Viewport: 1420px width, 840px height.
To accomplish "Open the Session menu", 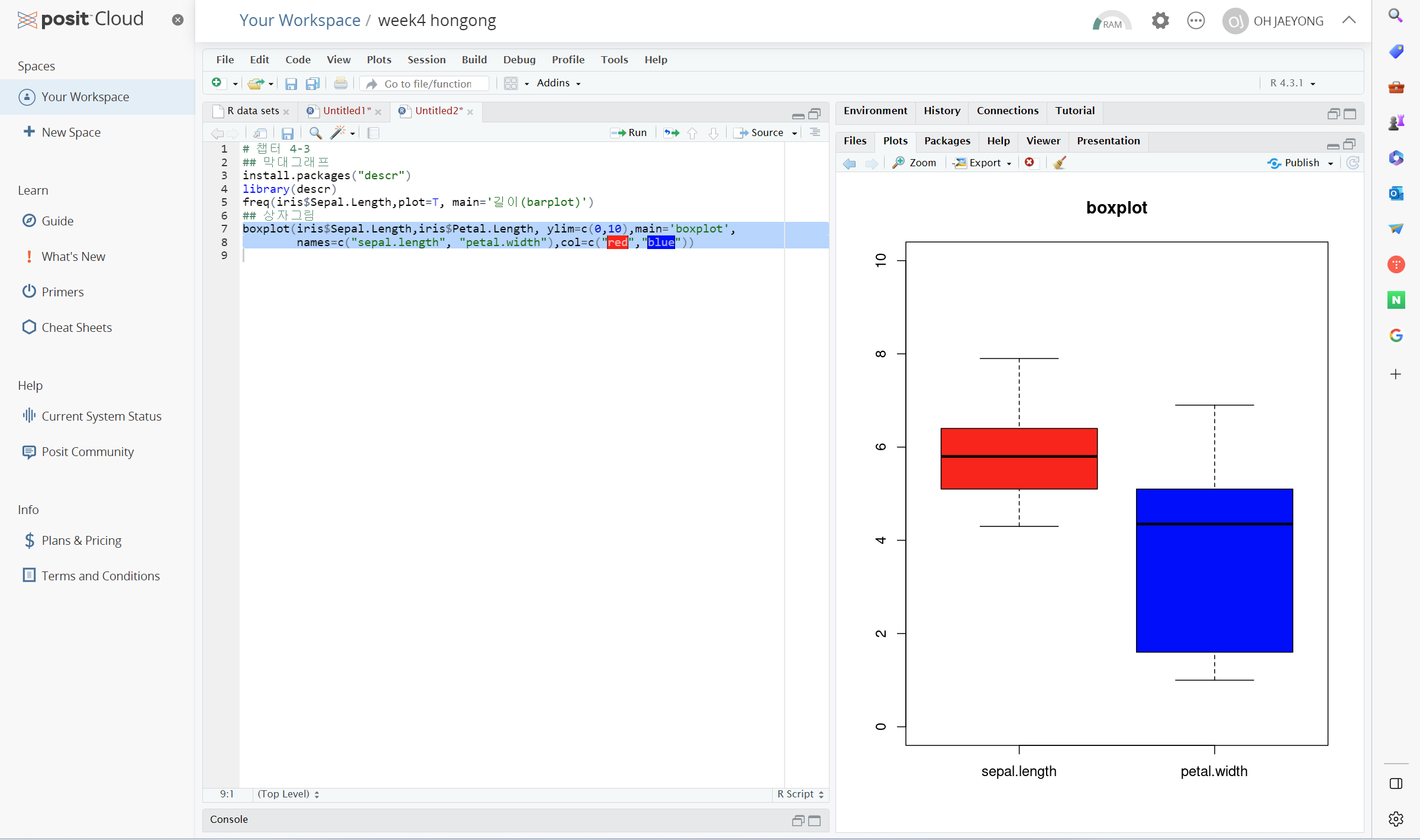I will tap(426, 60).
